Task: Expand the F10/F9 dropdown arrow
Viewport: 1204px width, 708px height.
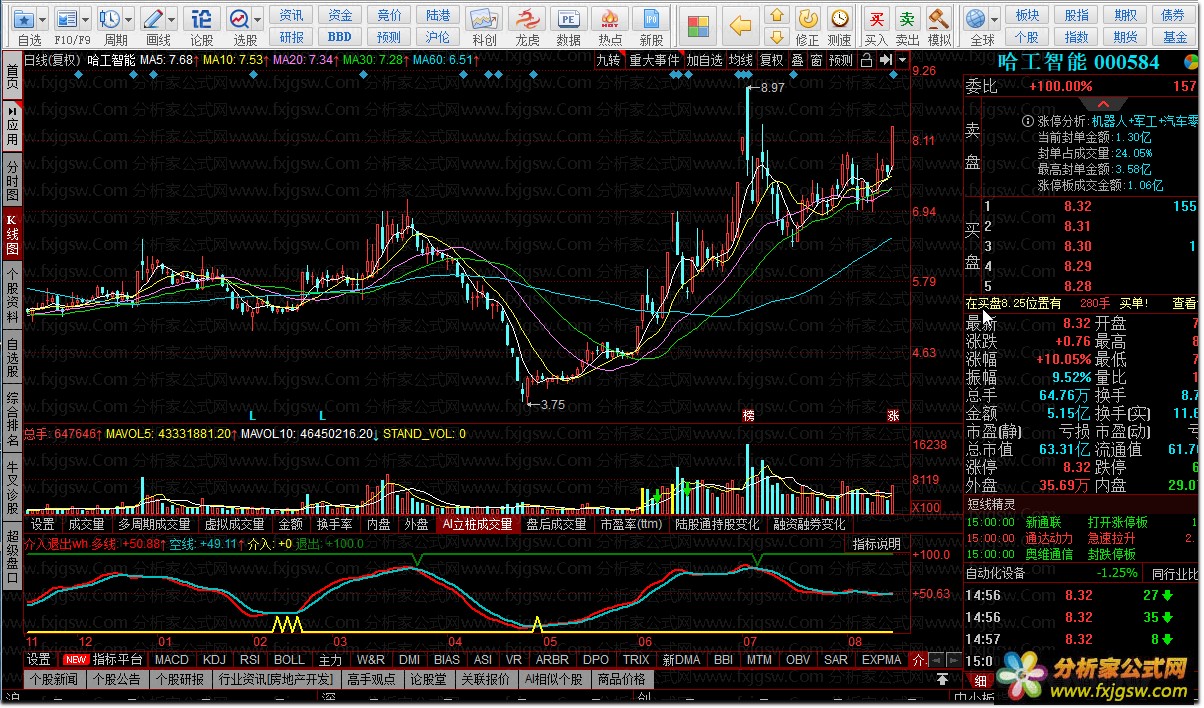Action: [86, 18]
